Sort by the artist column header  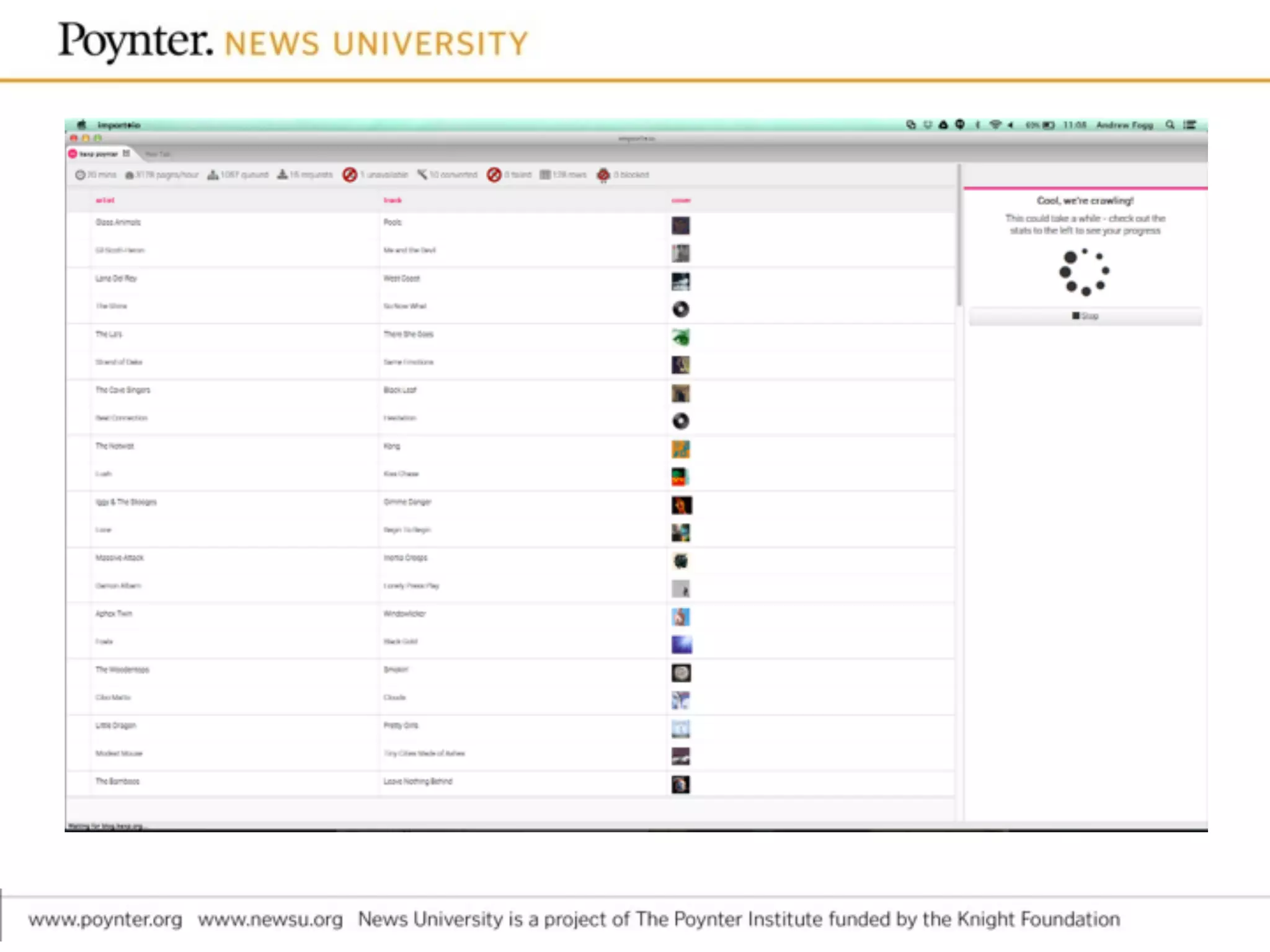tap(105, 200)
